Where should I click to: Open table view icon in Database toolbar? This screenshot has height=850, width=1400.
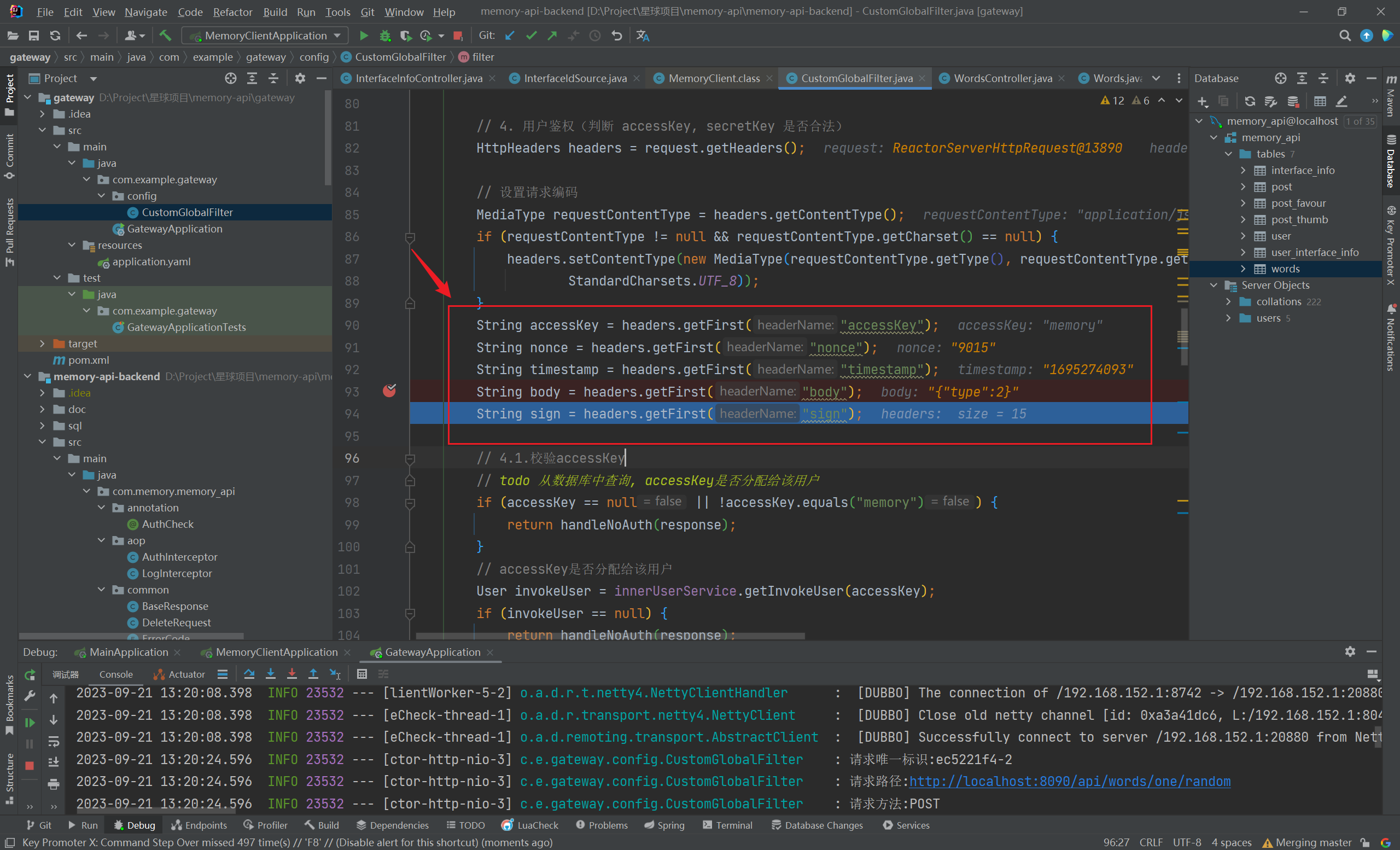[1320, 102]
